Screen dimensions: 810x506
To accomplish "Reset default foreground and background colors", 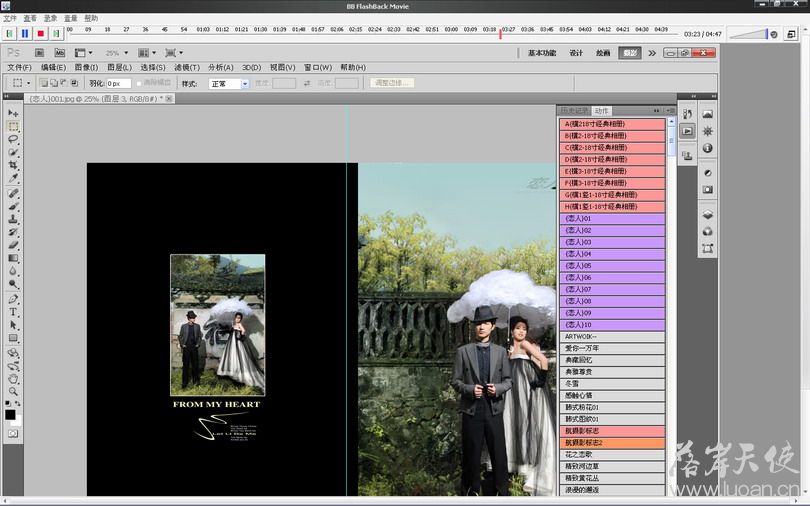I will [8, 403].
